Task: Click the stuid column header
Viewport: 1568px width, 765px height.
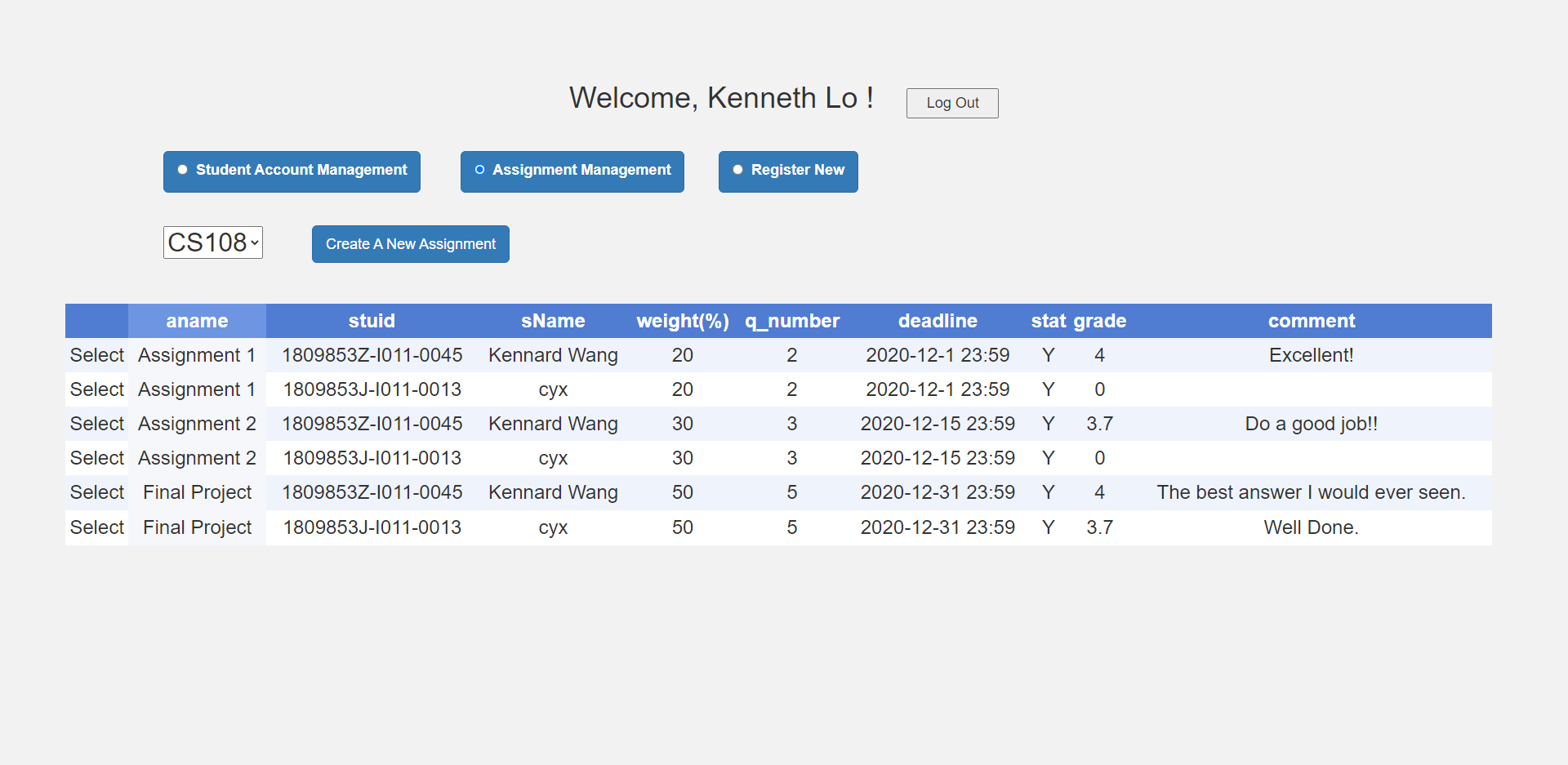Action: pyautogui.click(x=372, y=321)
